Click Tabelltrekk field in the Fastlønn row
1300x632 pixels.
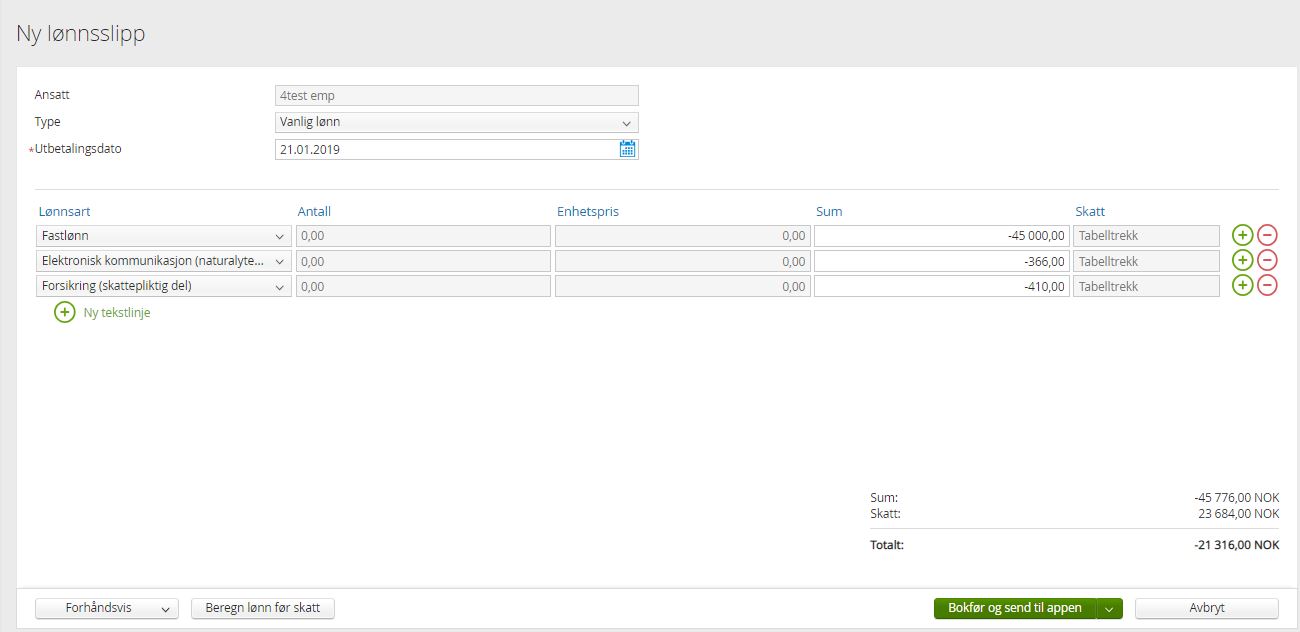point(1146,236)
